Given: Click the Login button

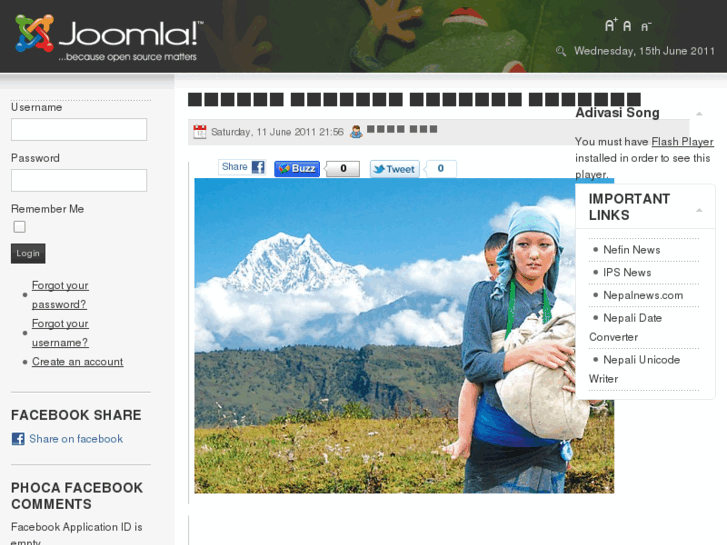Looking at the screenshot, I should click(x=28, y=253).
